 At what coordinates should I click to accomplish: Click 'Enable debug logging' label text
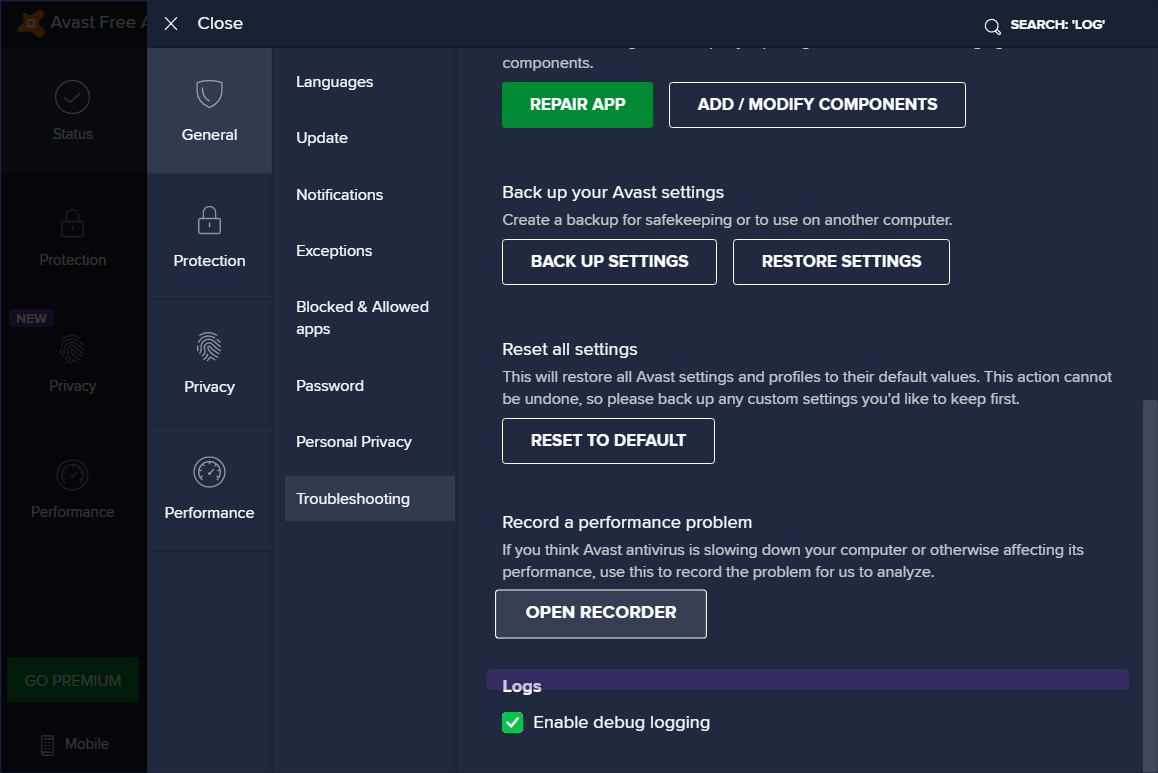click(x=622, y=722)
